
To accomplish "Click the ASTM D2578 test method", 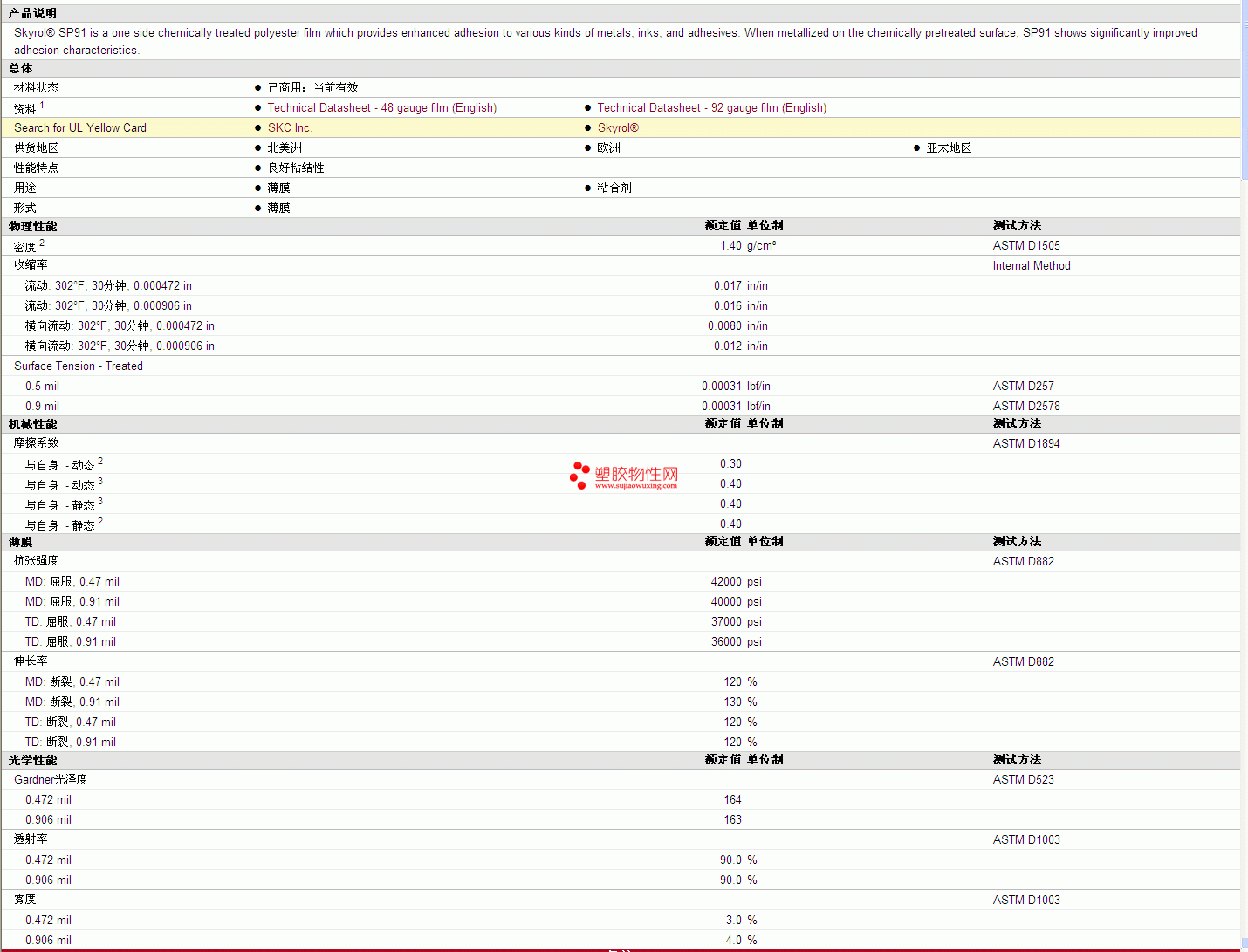I will [x=1026, y=407].
